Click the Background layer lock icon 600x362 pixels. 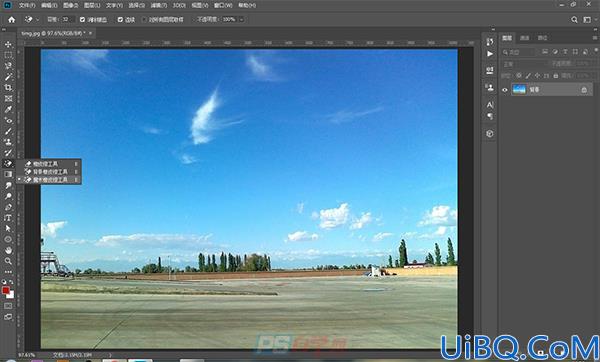pos(584,90)
